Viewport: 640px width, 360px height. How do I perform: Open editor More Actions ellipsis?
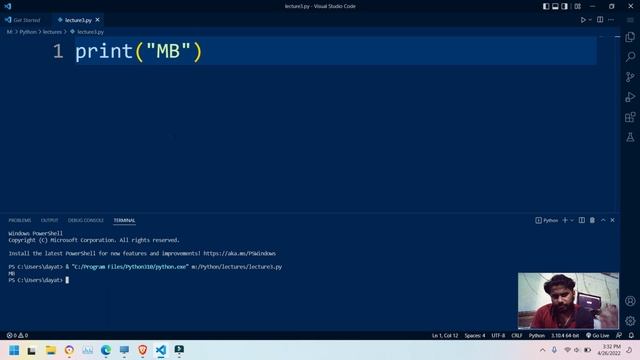point(611,20)
